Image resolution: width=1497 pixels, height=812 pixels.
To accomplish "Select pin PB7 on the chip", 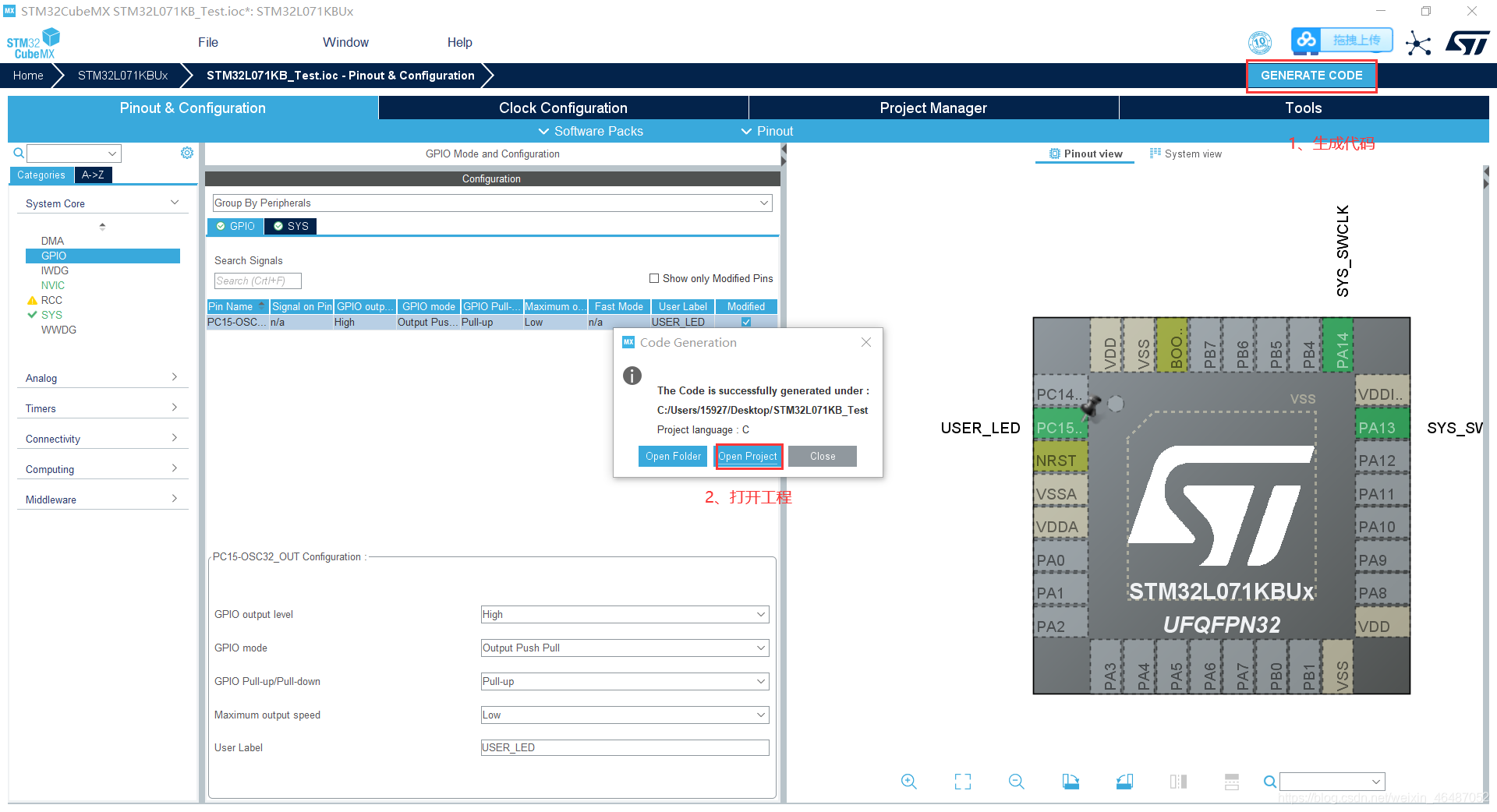I will [x=1205, y=344].
